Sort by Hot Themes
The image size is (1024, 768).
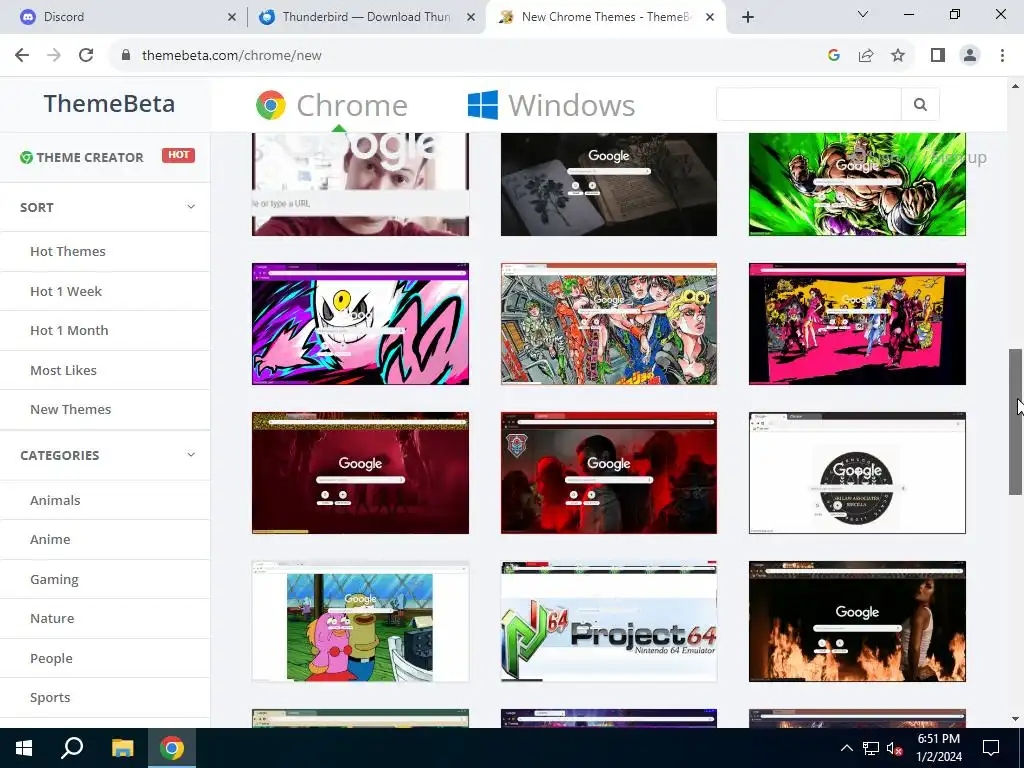pos(68,251)
